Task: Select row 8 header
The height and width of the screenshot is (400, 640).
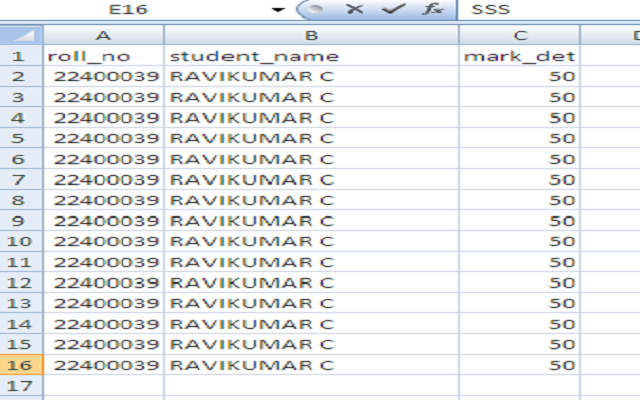Action: tap(21, 200)
